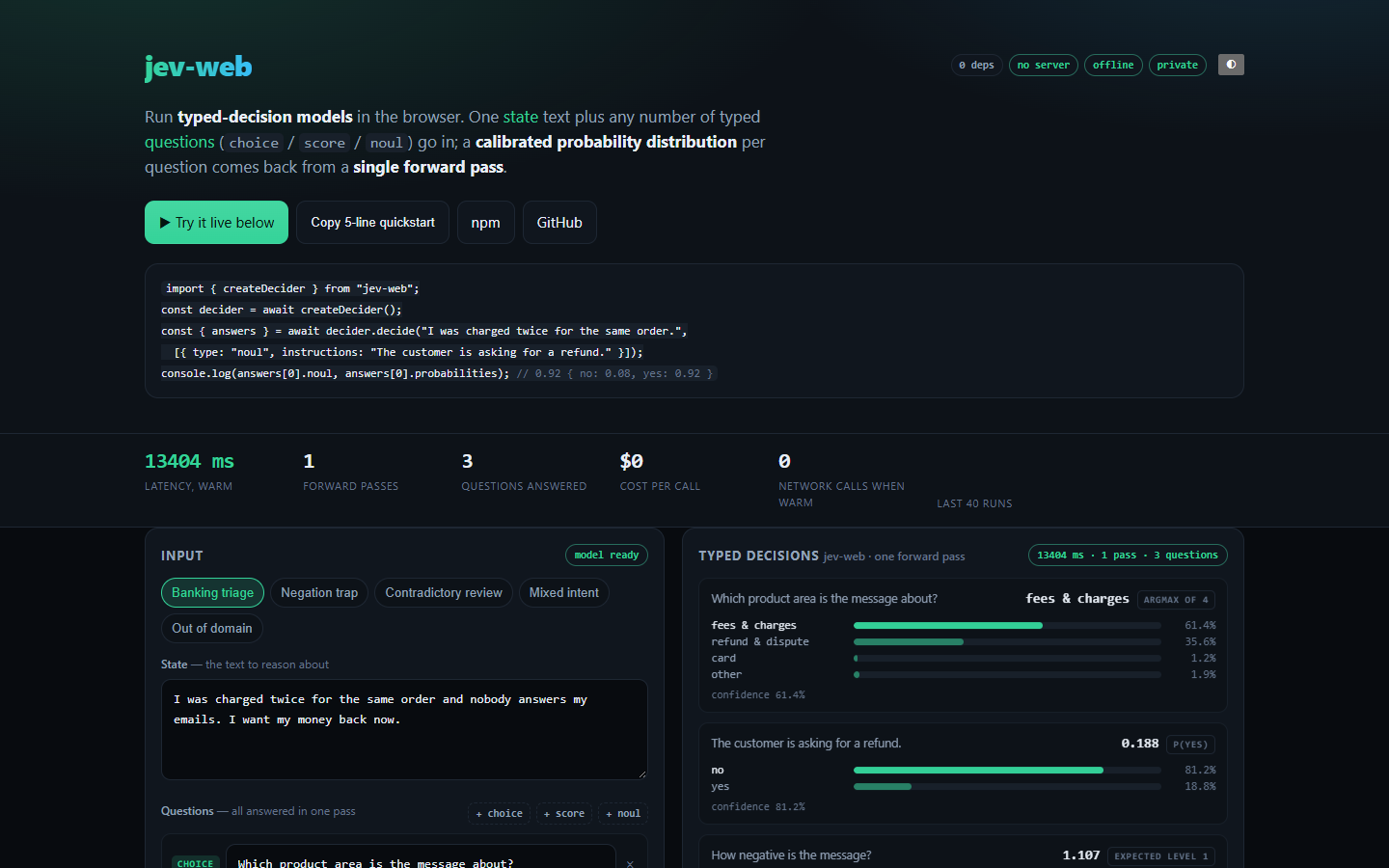Click the '13404 ms' latency value
Viewport: 1389px width, 868px height.
click(189, 461)
